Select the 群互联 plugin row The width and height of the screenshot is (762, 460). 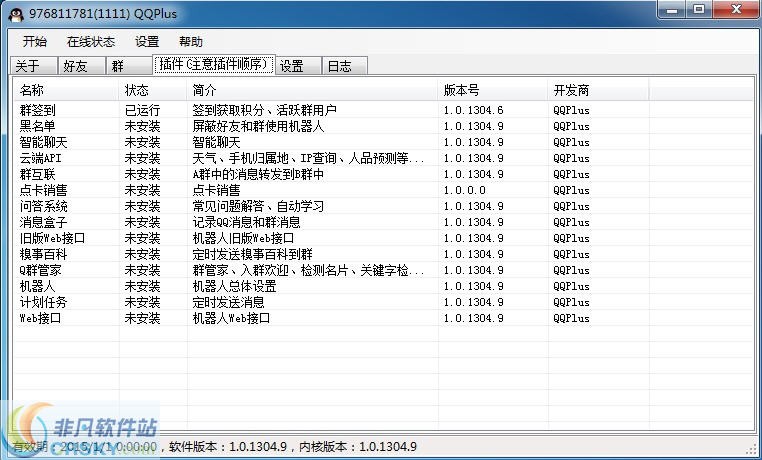(x=383, y=174)
